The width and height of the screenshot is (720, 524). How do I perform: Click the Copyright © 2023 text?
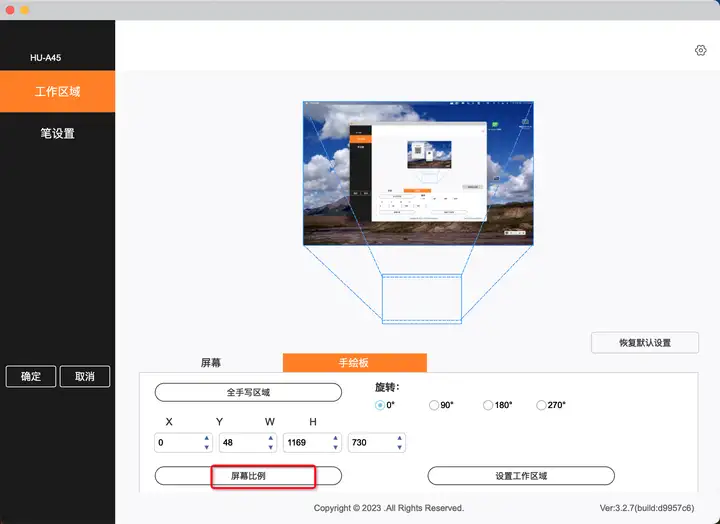point(388,508)
